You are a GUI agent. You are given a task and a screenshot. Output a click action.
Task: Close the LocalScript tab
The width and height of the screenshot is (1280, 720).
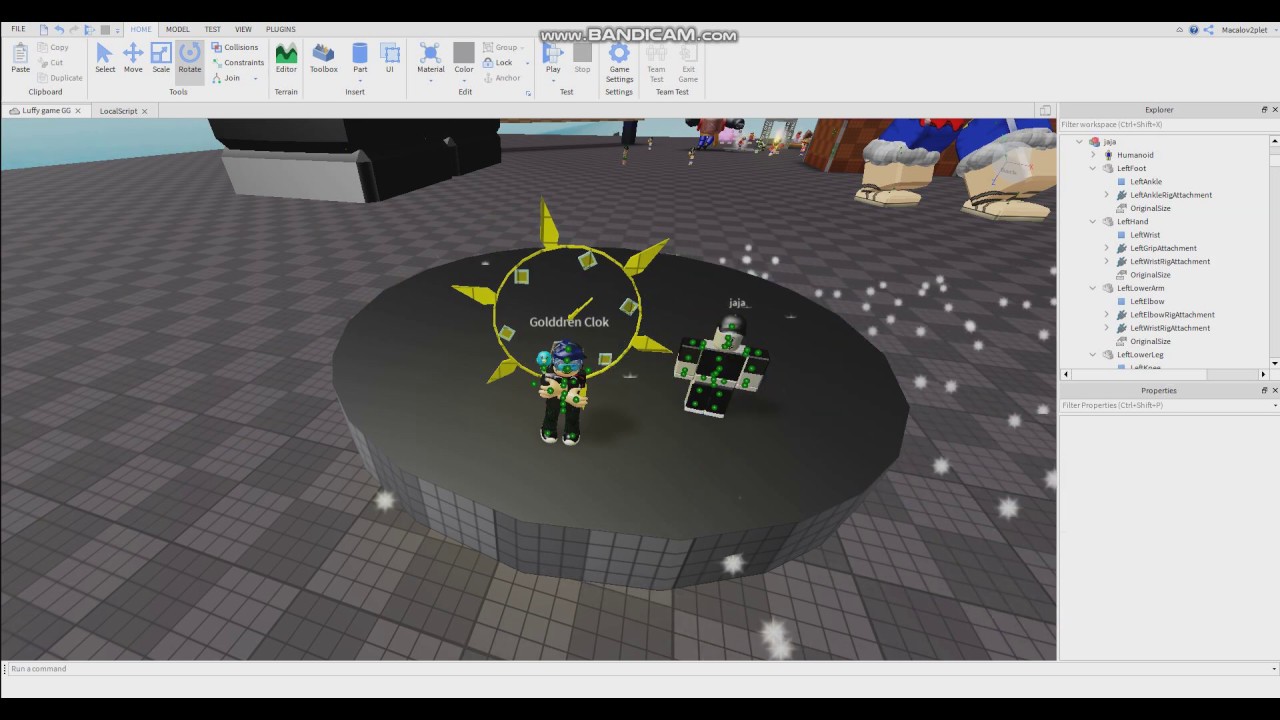pyautogui.click(x=145, y=111)
